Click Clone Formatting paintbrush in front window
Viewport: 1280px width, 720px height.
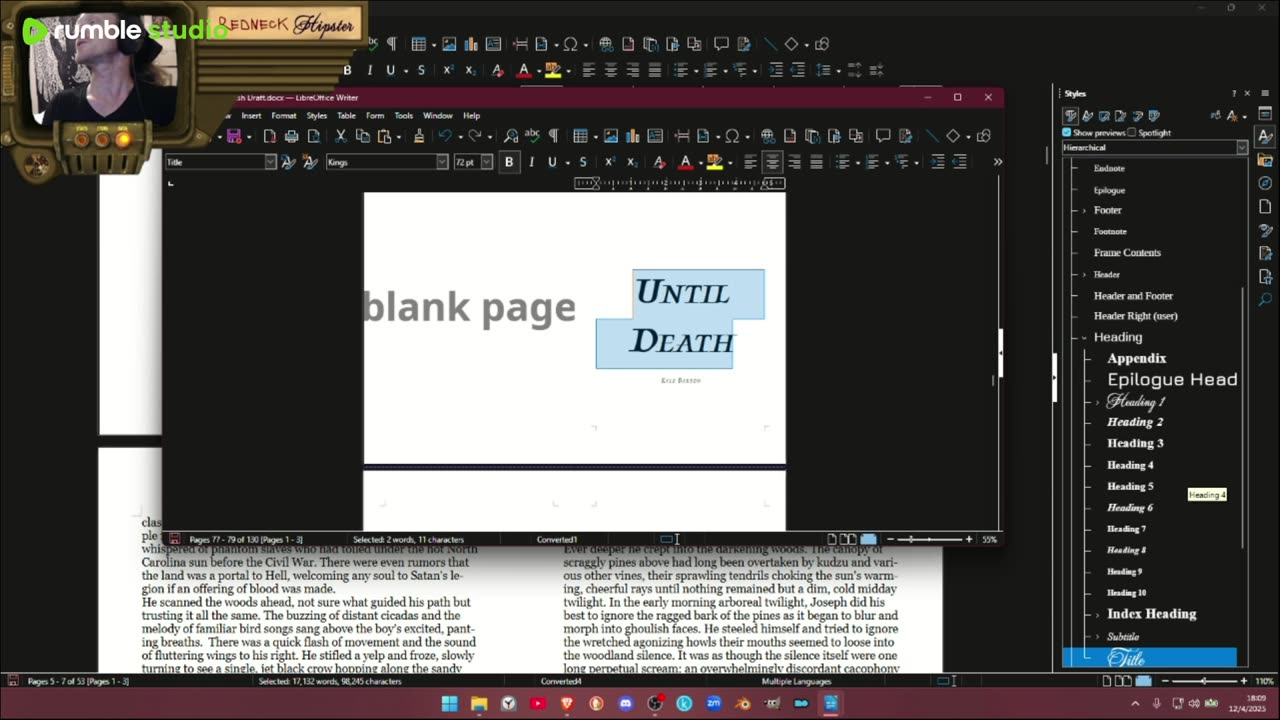pos(419,136)
